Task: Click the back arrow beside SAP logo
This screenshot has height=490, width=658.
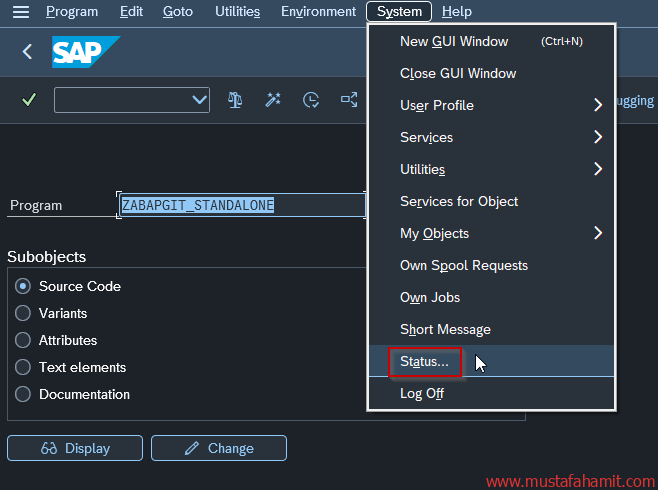Action: pos(27,51)
